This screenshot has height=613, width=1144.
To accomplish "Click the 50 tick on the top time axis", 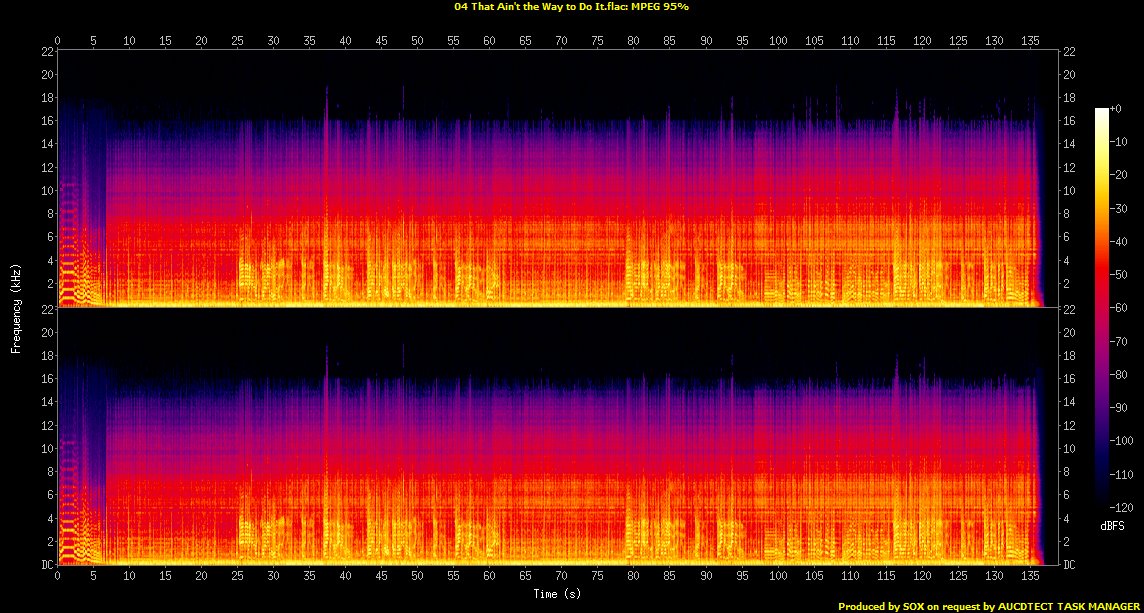I will (417, 41).
